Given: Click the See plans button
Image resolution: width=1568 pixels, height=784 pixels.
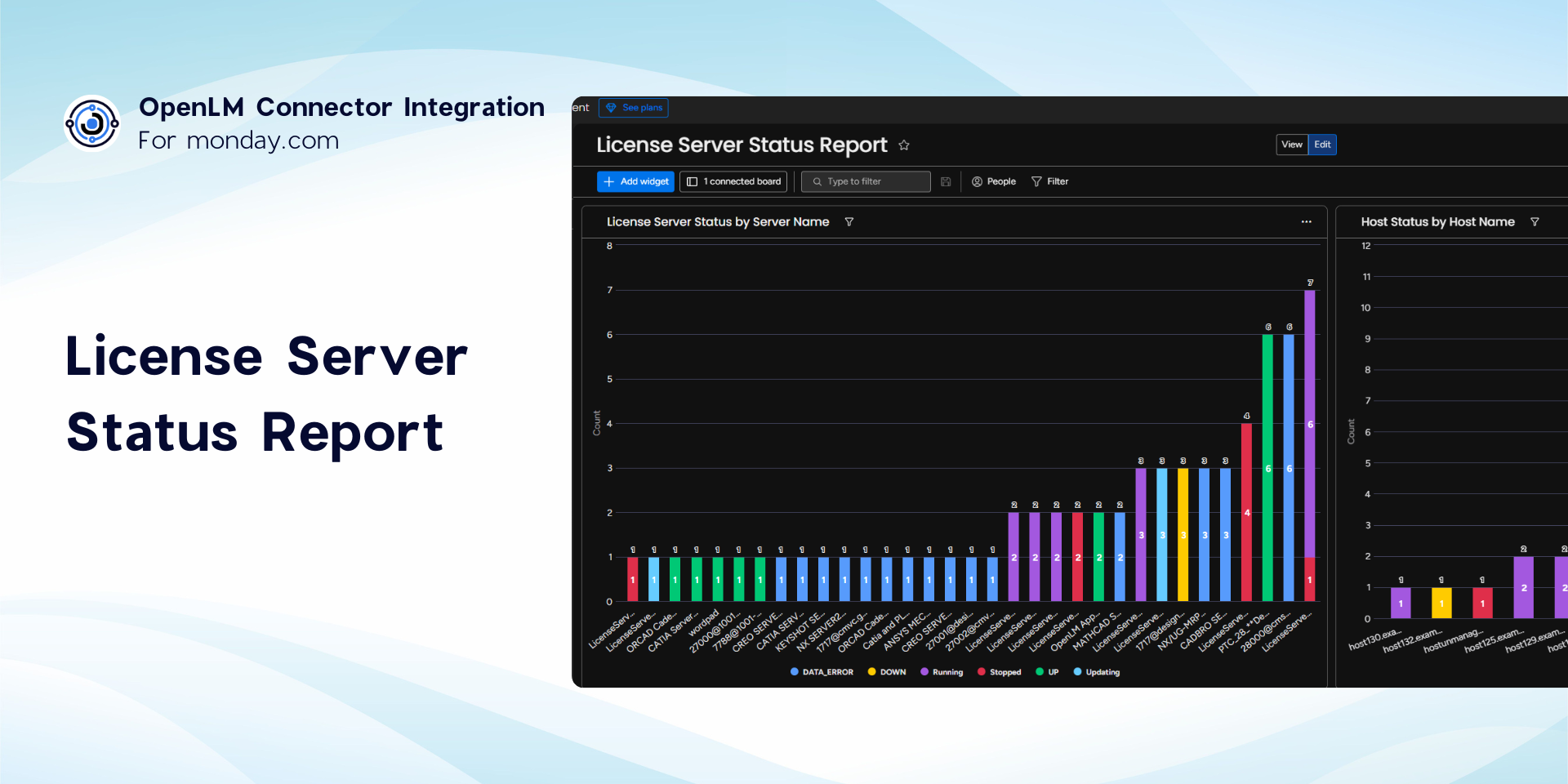Looking at the screenshot, I should 634,108.
